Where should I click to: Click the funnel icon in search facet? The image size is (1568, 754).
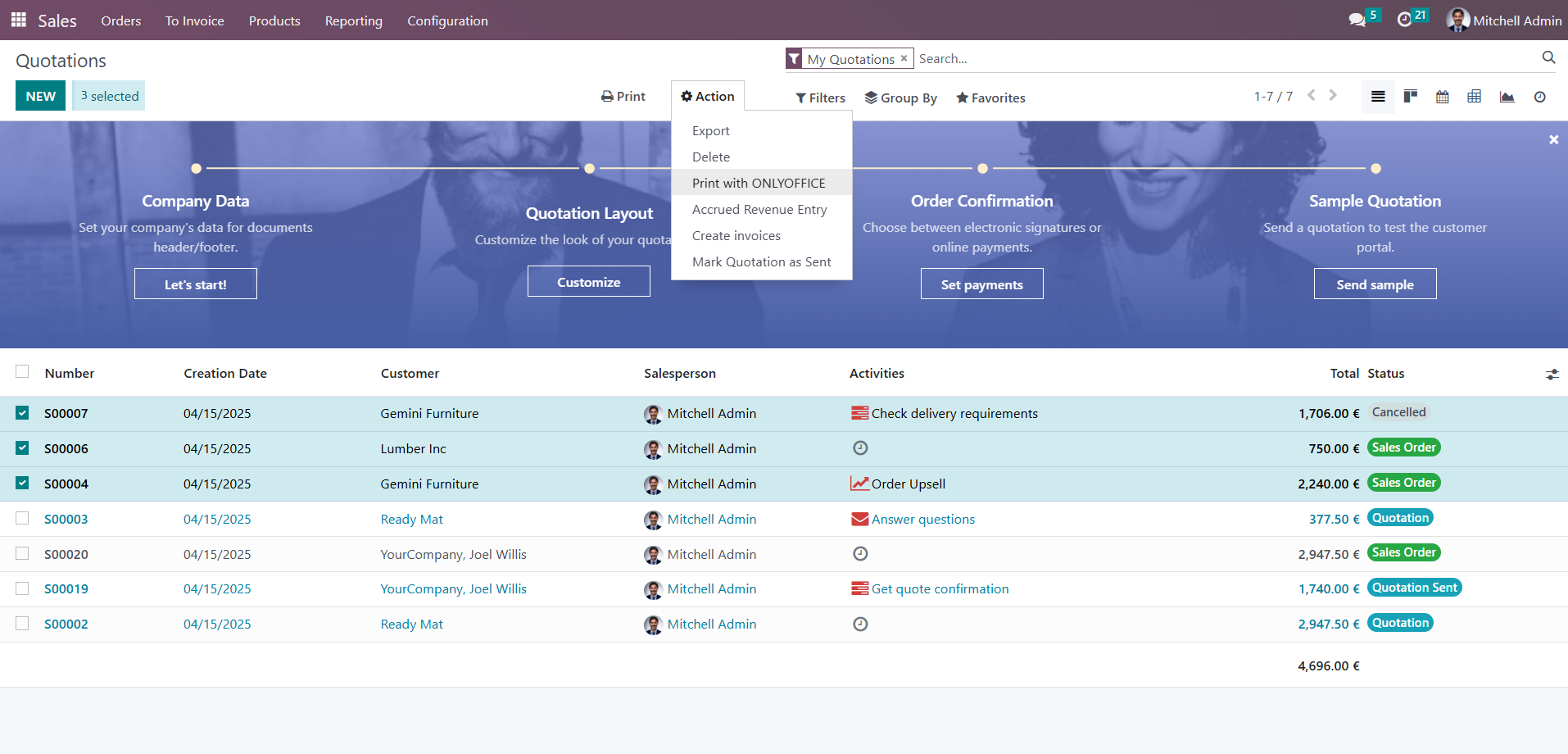pos(794,58)
